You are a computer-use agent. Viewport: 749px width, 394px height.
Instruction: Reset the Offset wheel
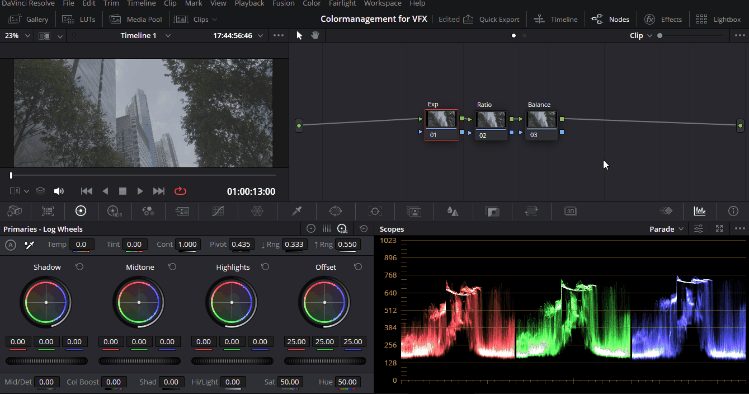pos(358,267)
